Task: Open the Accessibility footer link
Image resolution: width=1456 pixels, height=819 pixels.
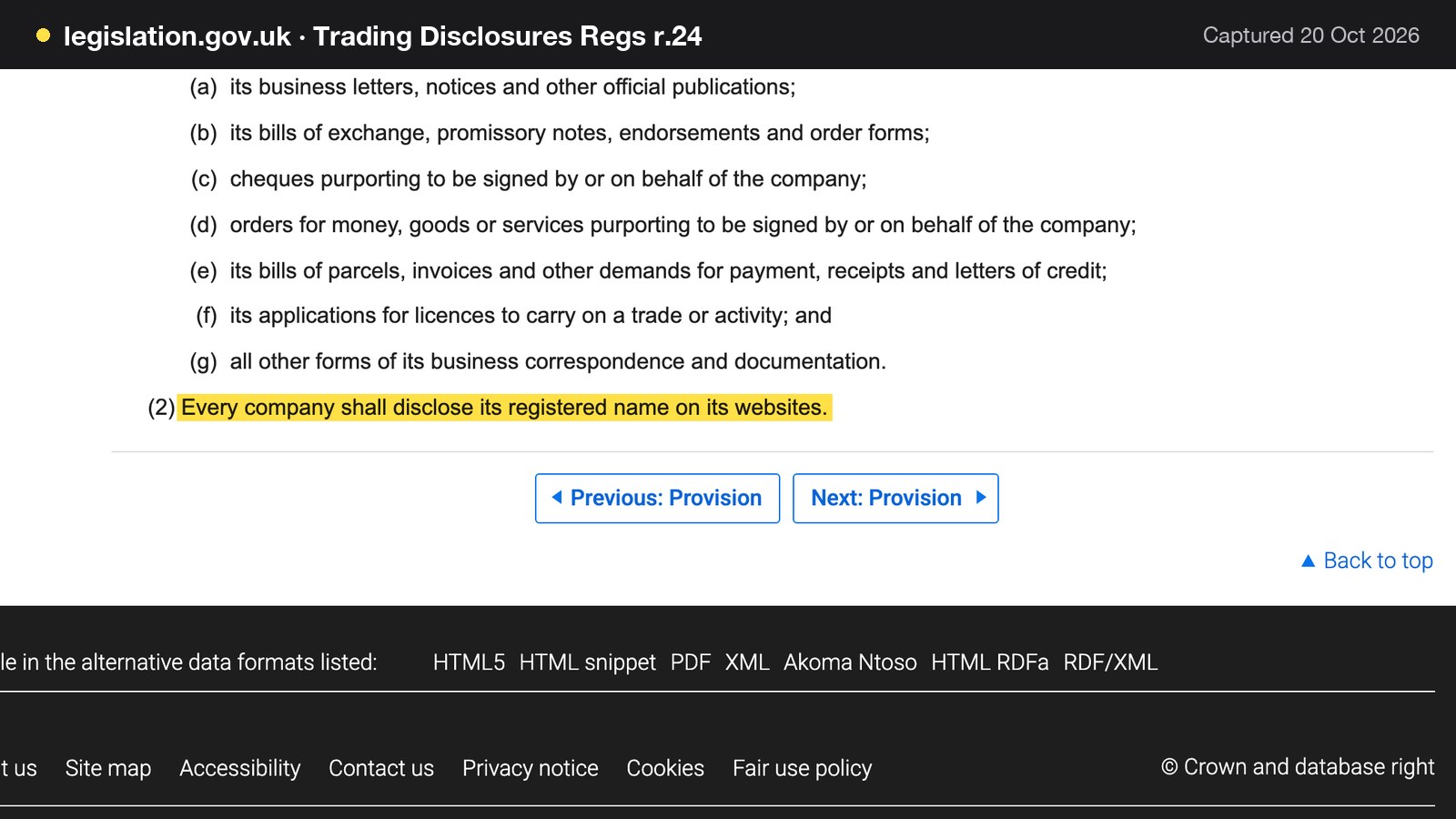Action: 239,768
